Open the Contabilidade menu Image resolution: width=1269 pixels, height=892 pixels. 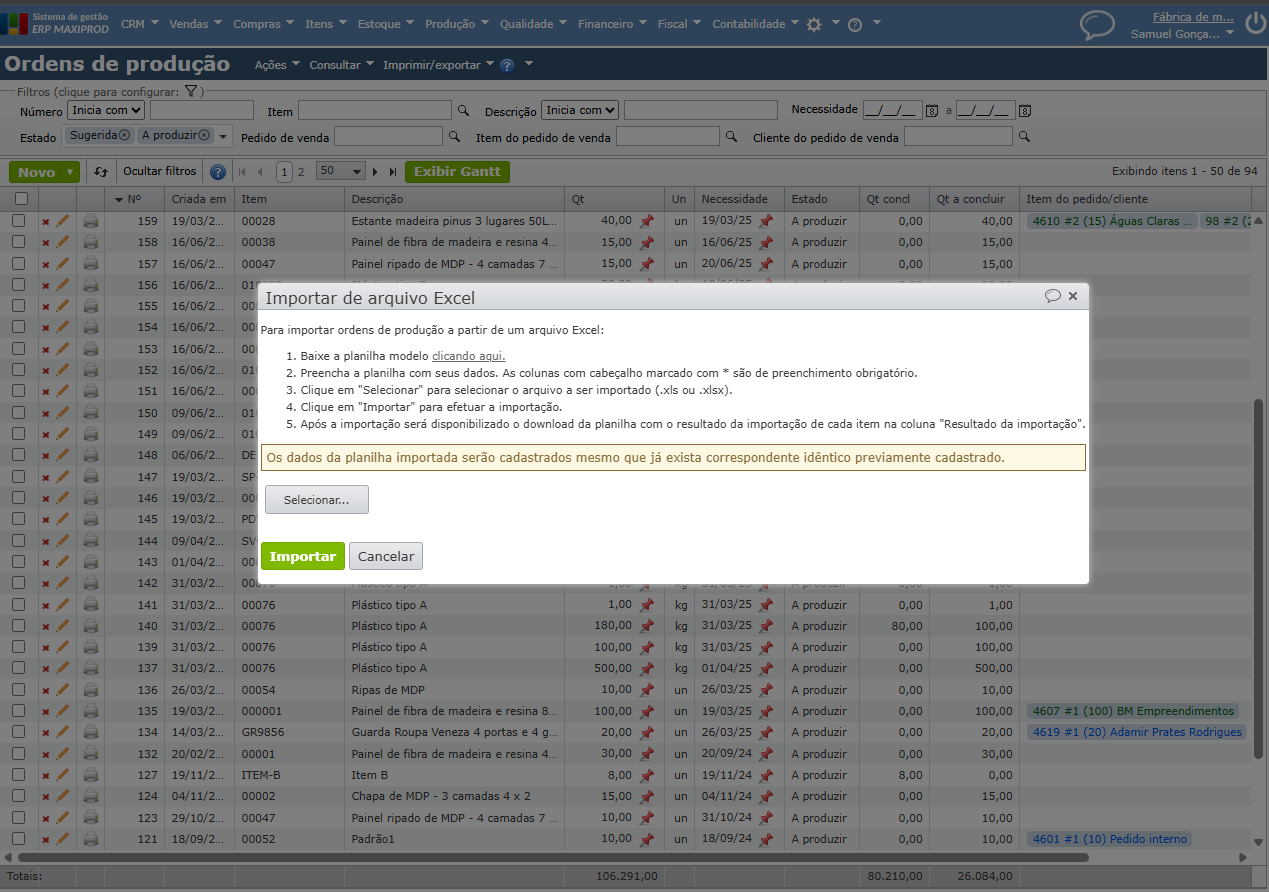755,24
